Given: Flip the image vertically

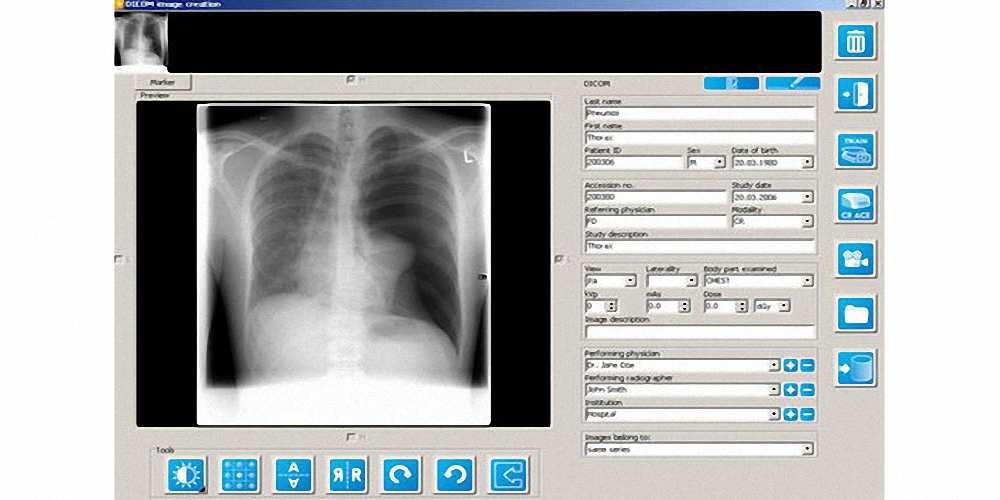Looking at the screenshot, I should 293,474.
